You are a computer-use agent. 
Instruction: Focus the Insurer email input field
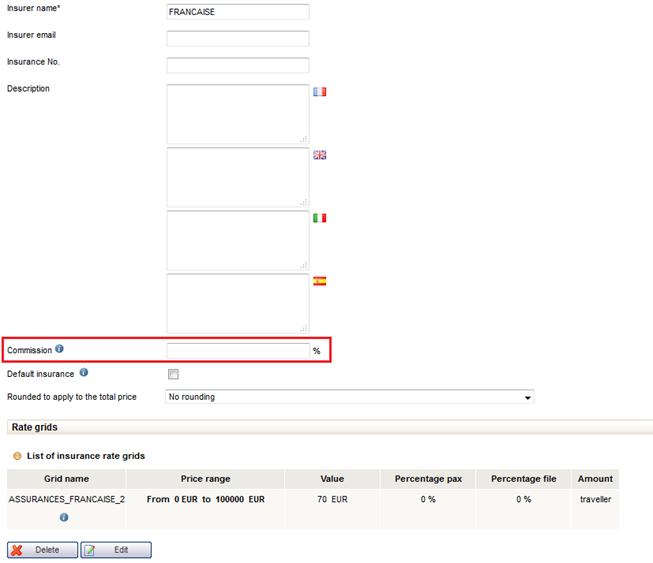point(237,39)
